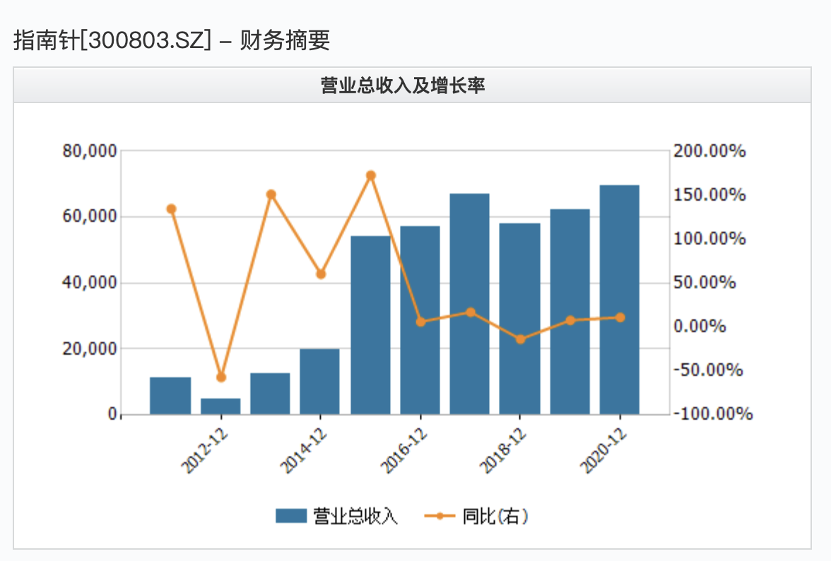Click the orange data point at 2014-12
This screenshot has height=562, width=832.
pos(321,274)
